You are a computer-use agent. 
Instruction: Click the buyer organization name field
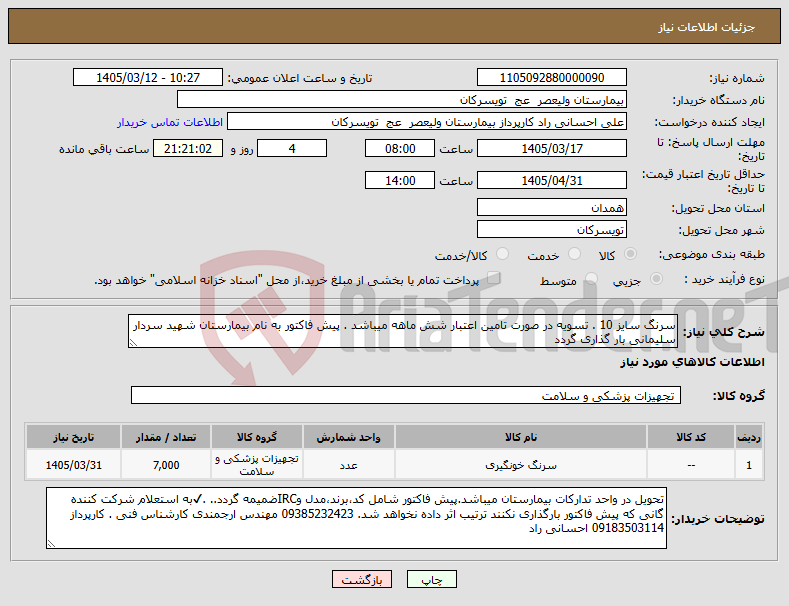(402, 100)
